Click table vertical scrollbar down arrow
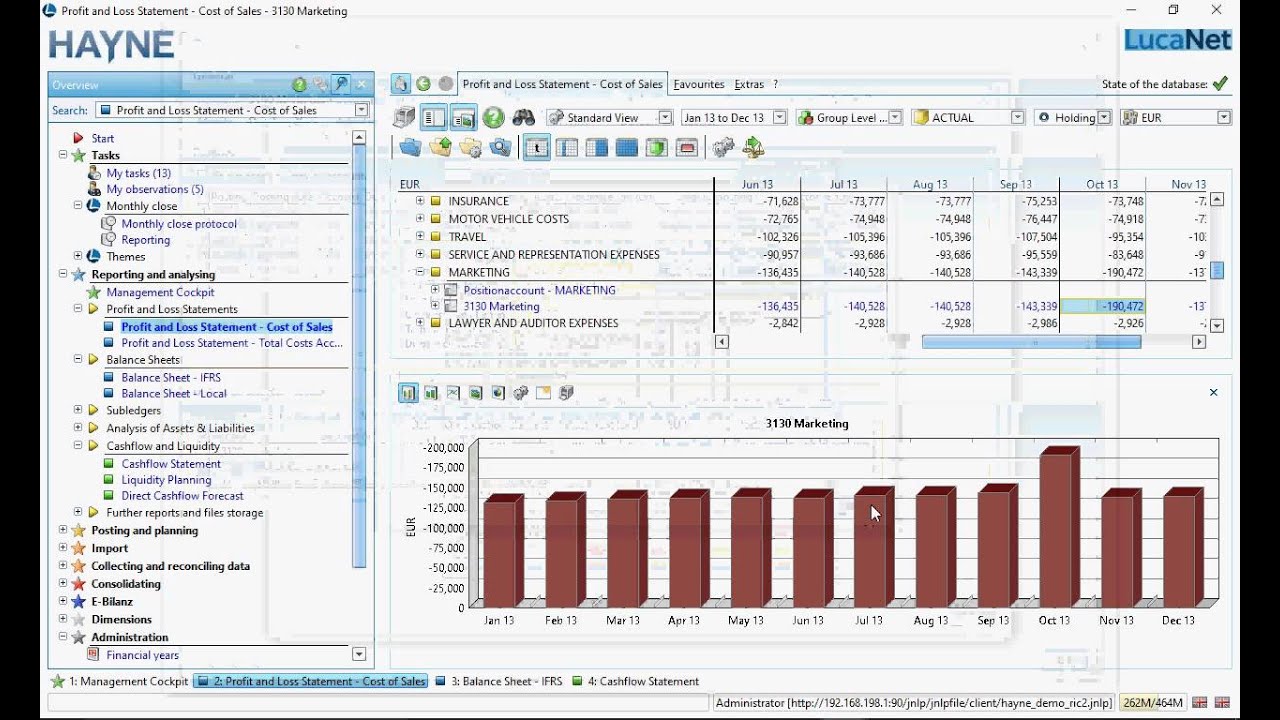The height and width of the screenshot is (720, 1280). 1217,326
